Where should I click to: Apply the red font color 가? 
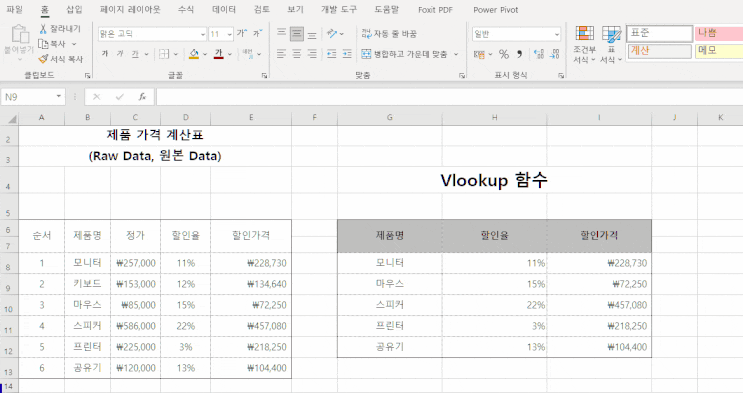(x=218, y=54)
